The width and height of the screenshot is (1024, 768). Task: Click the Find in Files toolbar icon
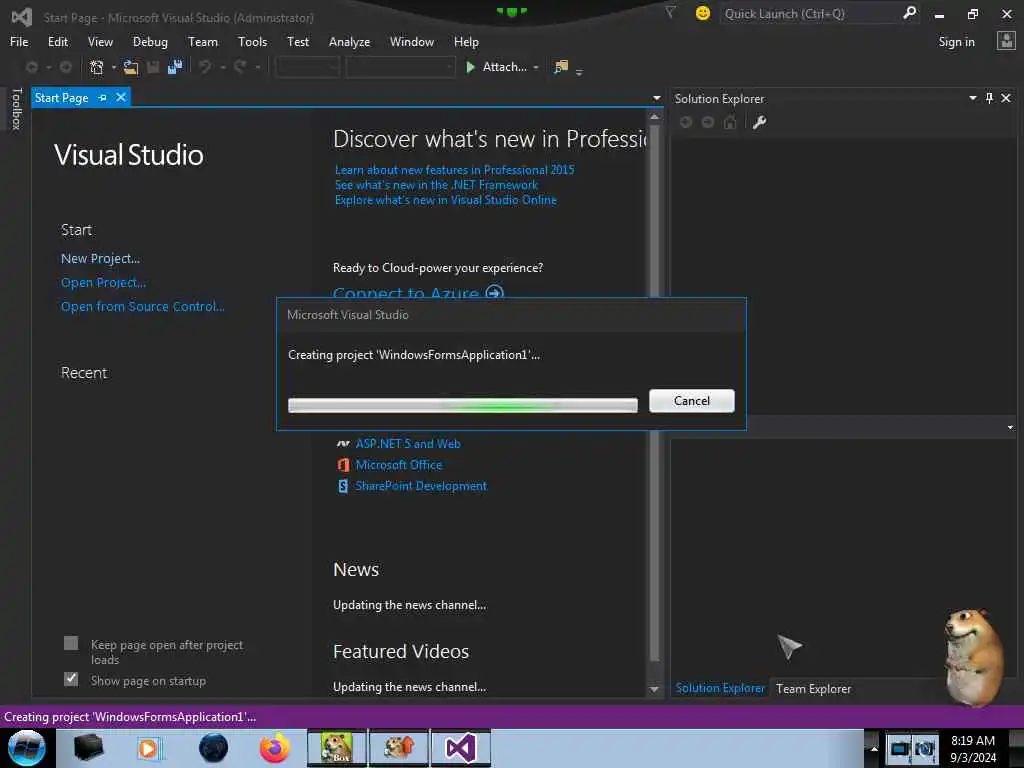[561, 67]
